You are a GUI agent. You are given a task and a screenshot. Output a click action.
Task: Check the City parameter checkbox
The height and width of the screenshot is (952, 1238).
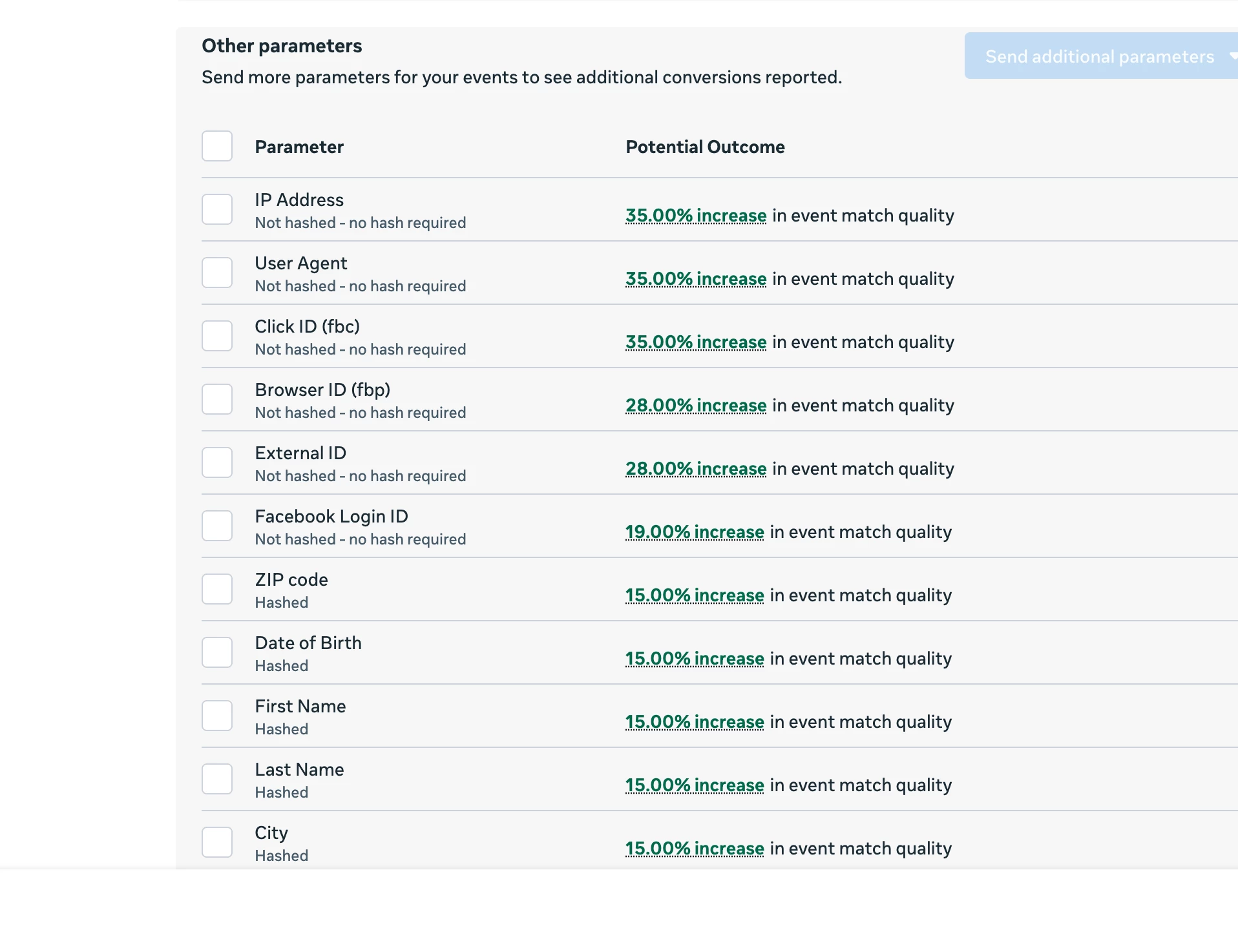pos(217,842)
